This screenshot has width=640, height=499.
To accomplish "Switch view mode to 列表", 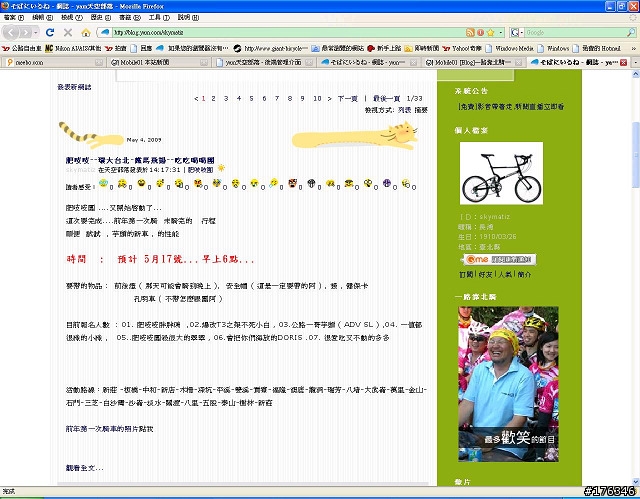I will tap(404, 110).
